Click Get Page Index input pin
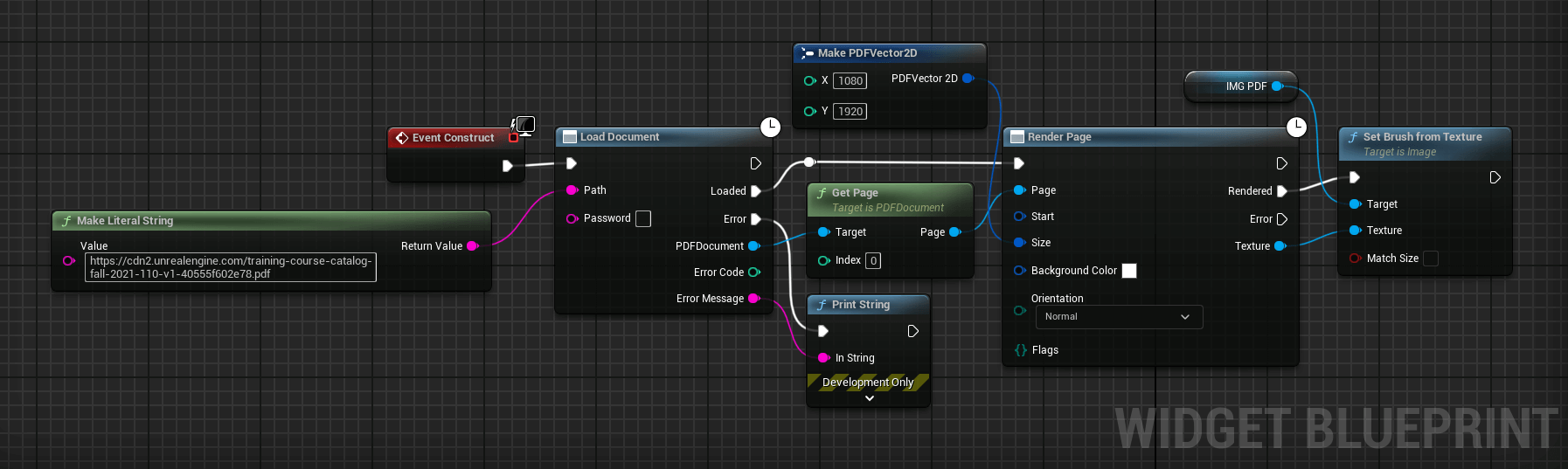This screenshot has width=1568, height=469. 823,260
